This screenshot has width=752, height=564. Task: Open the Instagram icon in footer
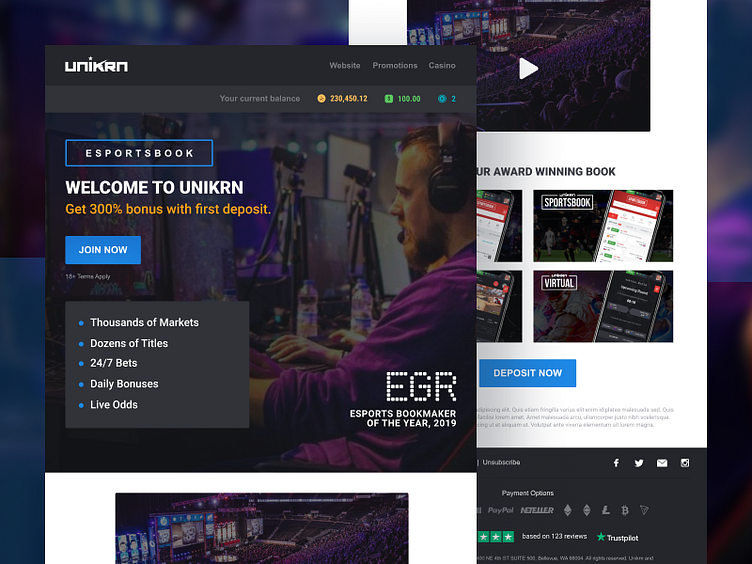pos(685,463)
